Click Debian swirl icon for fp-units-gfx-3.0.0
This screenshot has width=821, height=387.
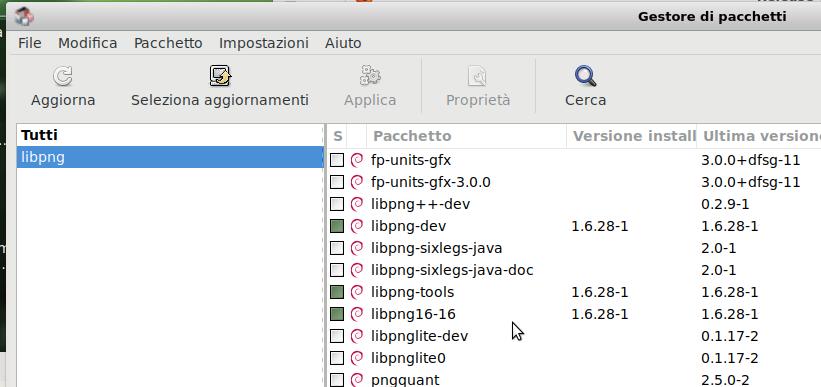tap(357, 182)
